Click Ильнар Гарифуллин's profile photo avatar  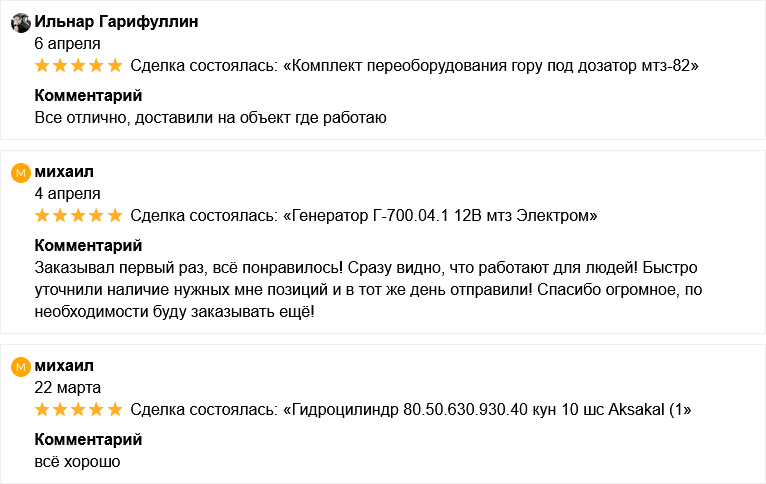20,23
